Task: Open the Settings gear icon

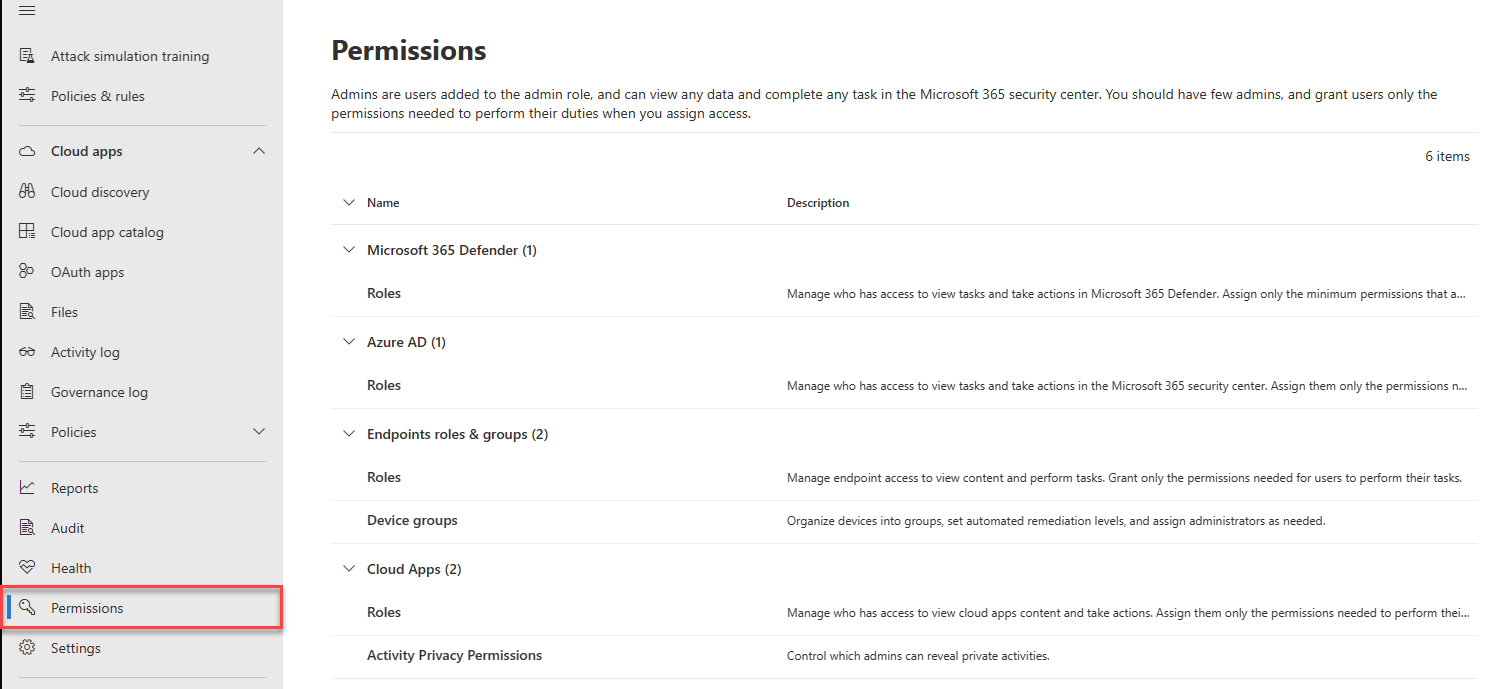Action: [x=27, y=648]
